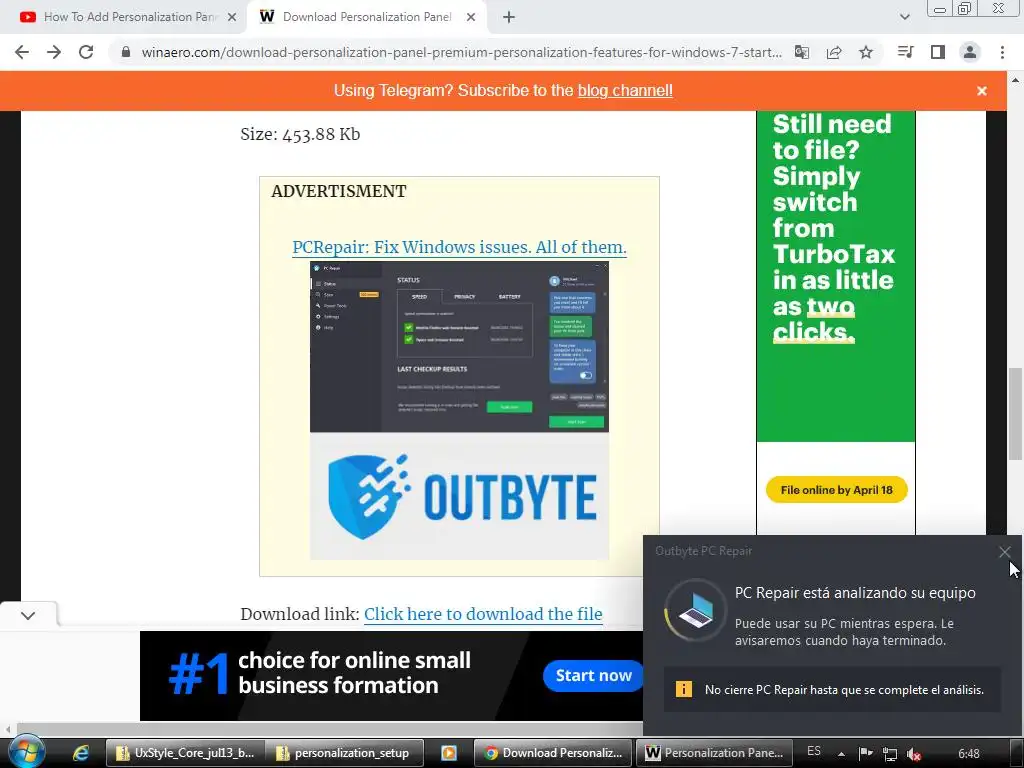View site info via padlock icon
The image size is (1024, 768).
(126, 52)
